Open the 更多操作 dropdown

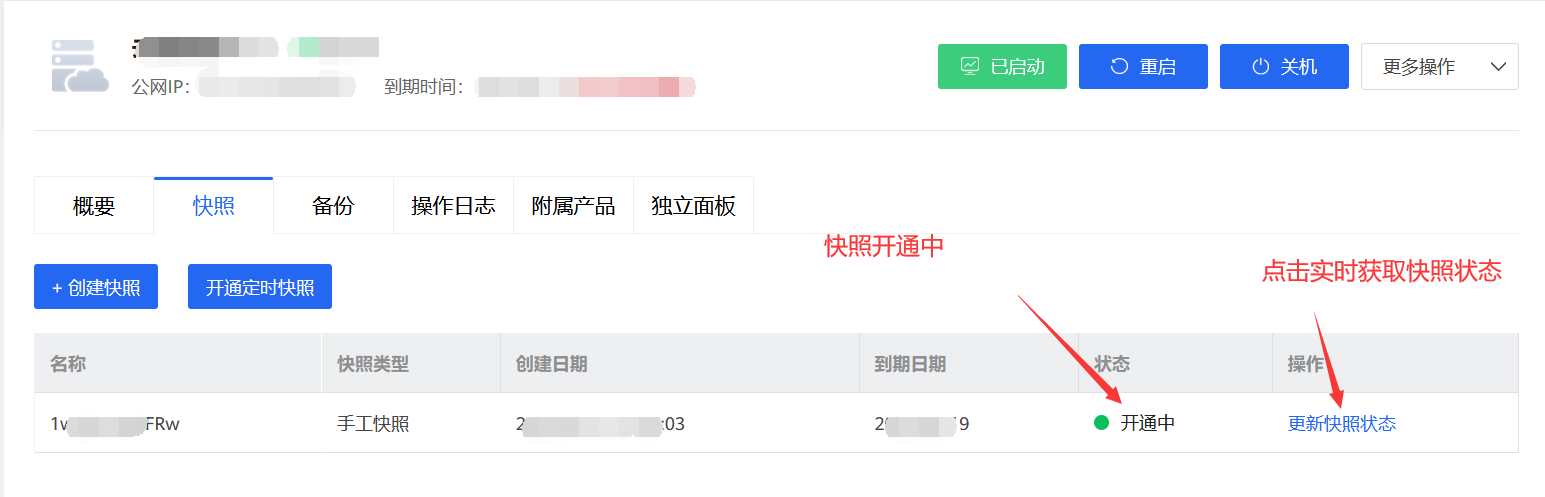[x=1440, y=66]
